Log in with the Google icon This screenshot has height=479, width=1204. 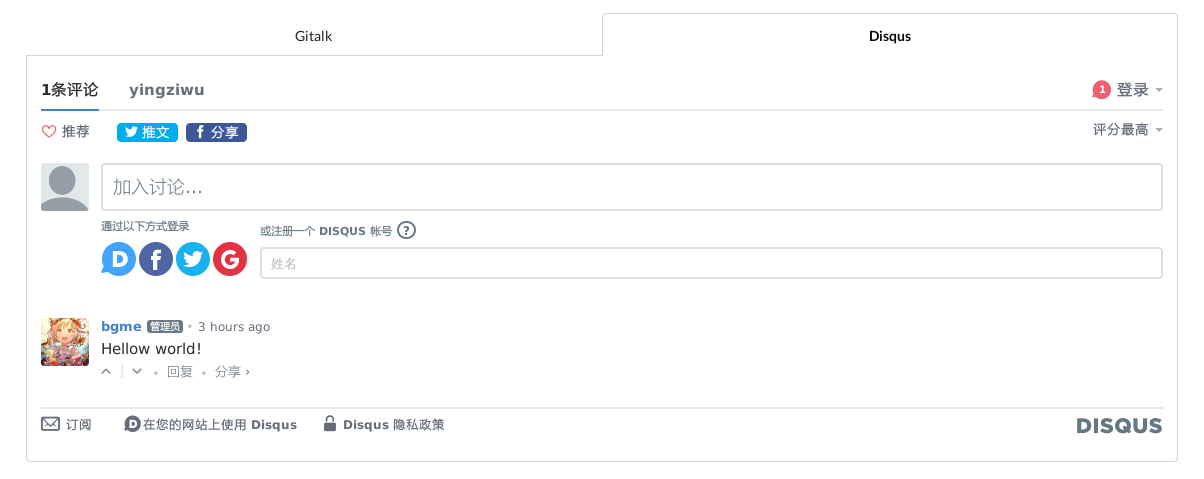(x=230, y=260)
